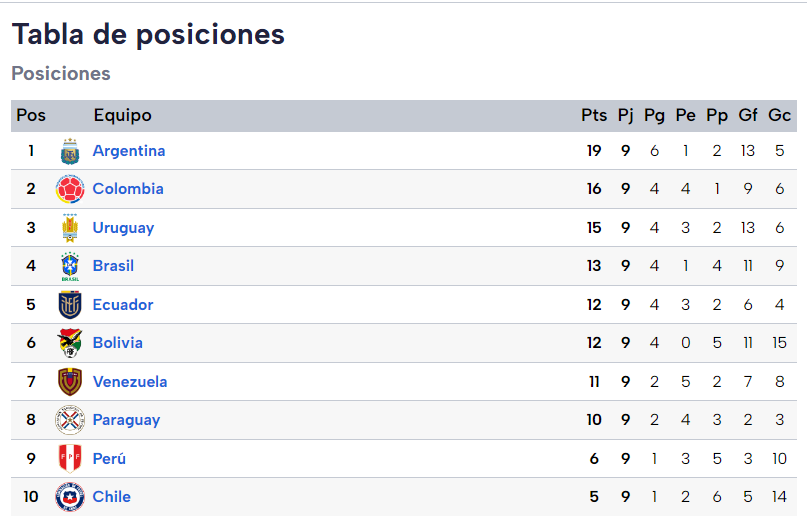Open the Argentina team link

click(x=129, y=151)
